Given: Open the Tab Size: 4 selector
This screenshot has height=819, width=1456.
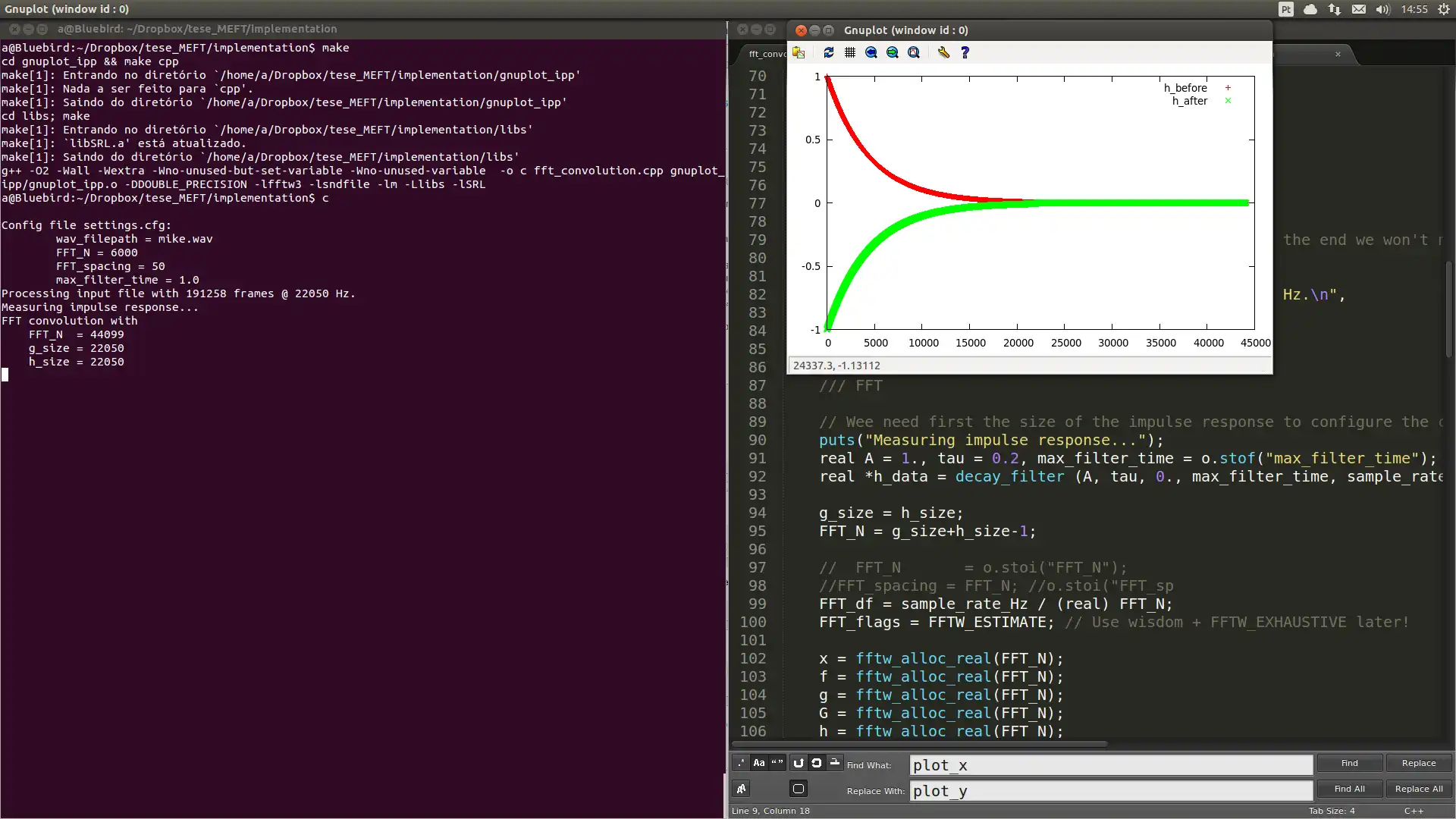Looking at the screenshot, I should (x=1331, y=811).
